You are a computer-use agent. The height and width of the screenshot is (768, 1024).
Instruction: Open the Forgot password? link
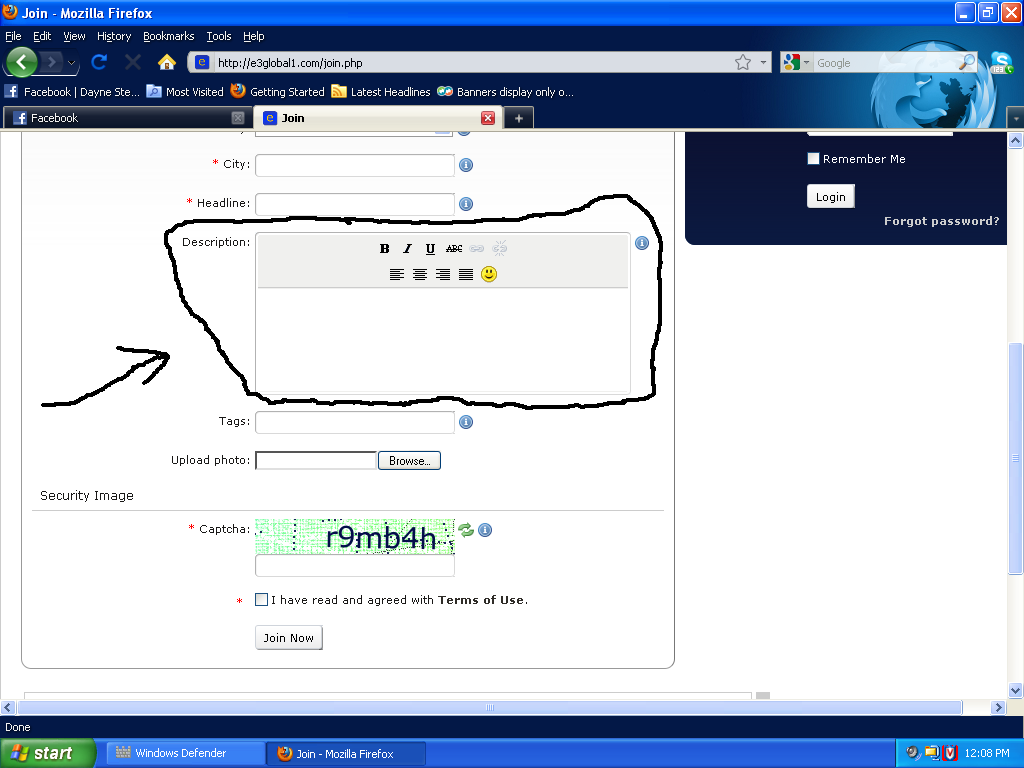pos(942,221)
